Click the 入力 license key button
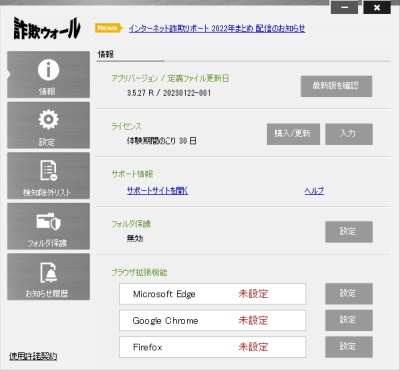400x371 pixels. [349, 134]
